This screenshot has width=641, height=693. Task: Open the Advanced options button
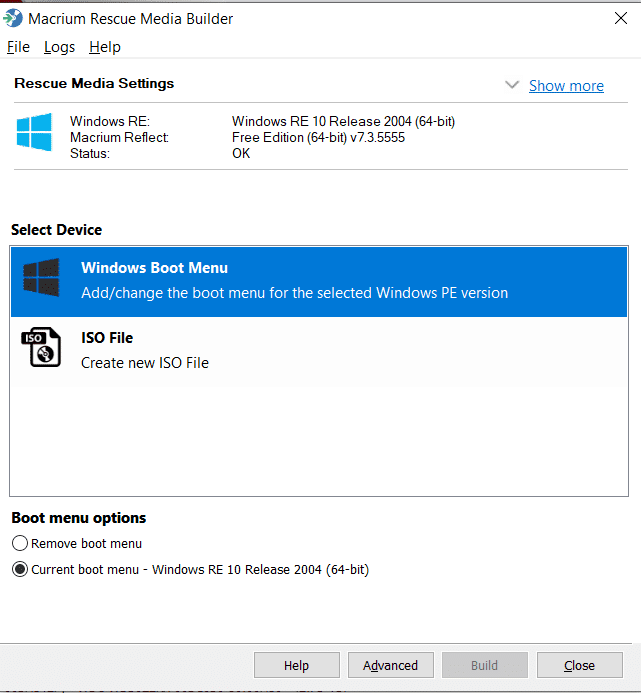tap(390, 666)
